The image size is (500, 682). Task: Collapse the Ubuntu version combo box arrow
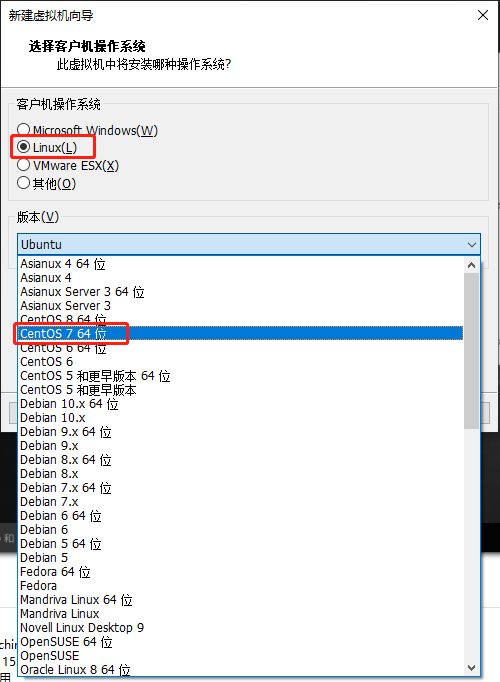pyautogui.click(x=472, y=244)
